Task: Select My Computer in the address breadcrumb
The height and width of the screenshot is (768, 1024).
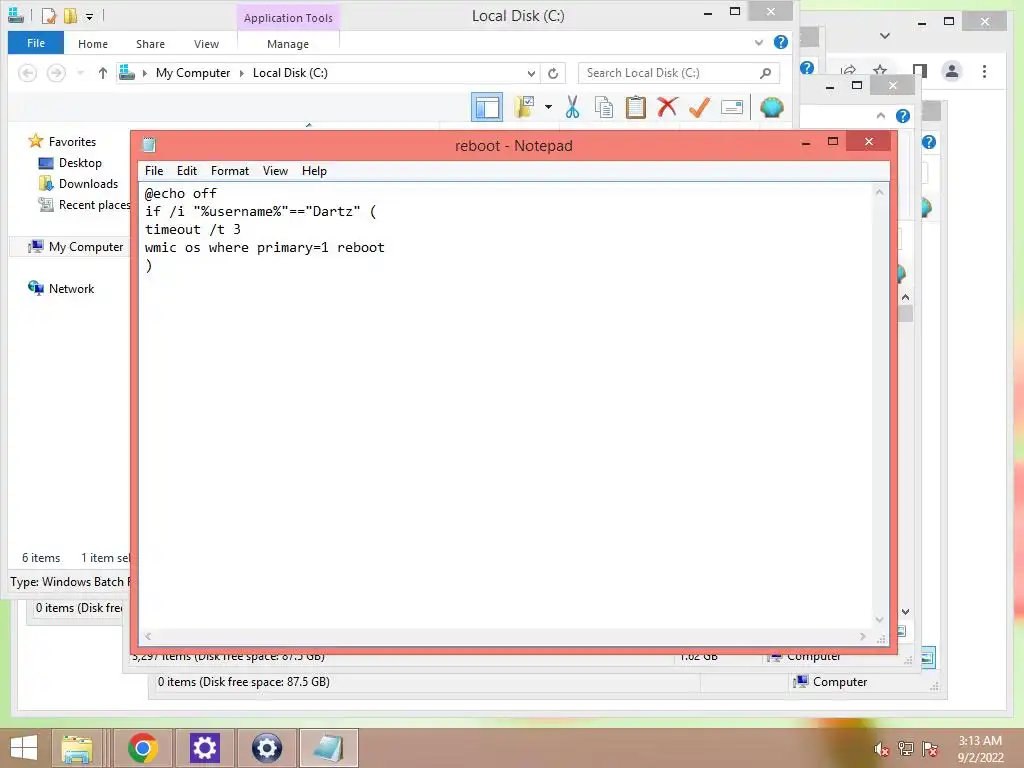Action: click(x=193, y=73)
